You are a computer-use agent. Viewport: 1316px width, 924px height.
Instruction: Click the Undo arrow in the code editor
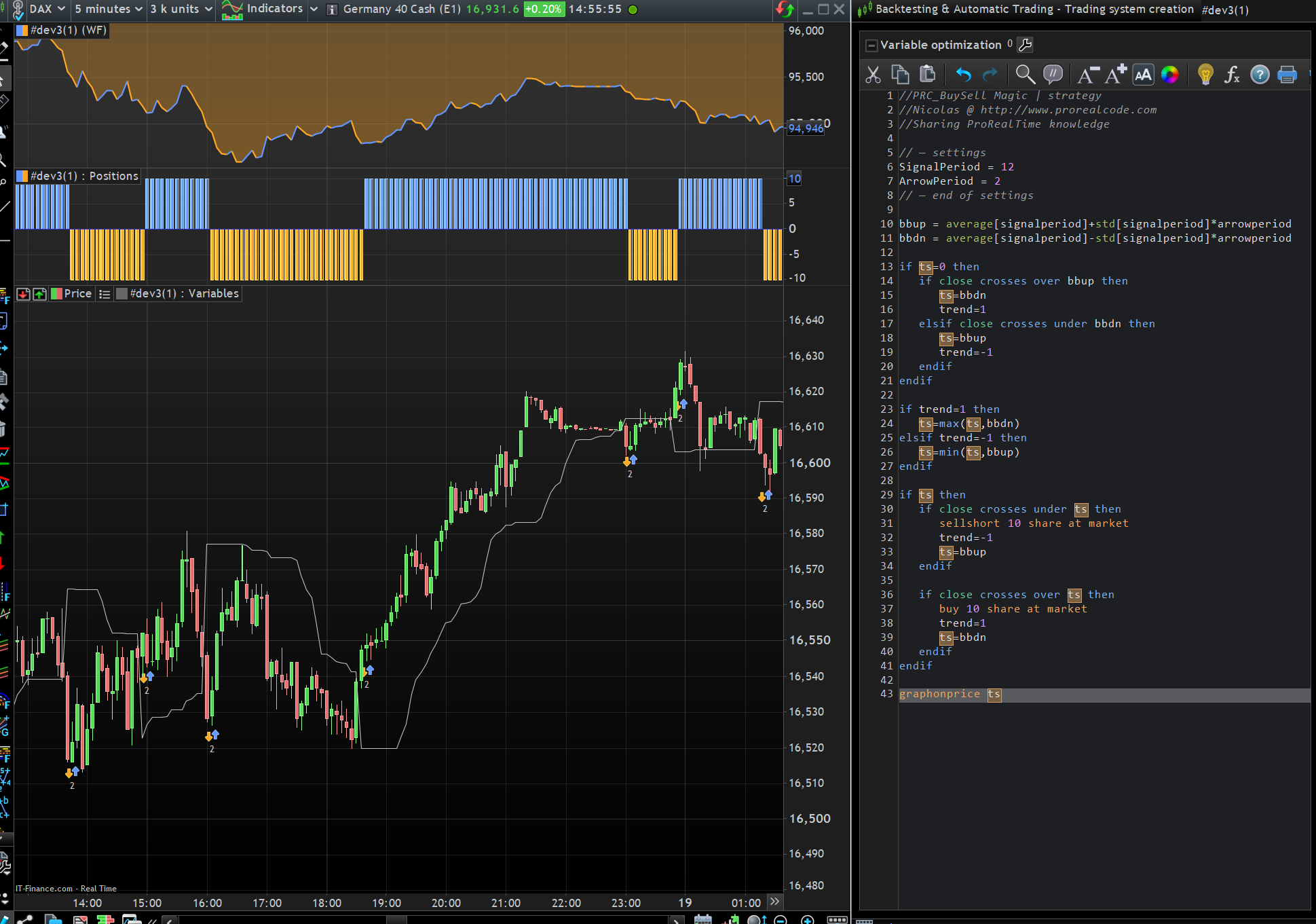click(x=963, y=75)
